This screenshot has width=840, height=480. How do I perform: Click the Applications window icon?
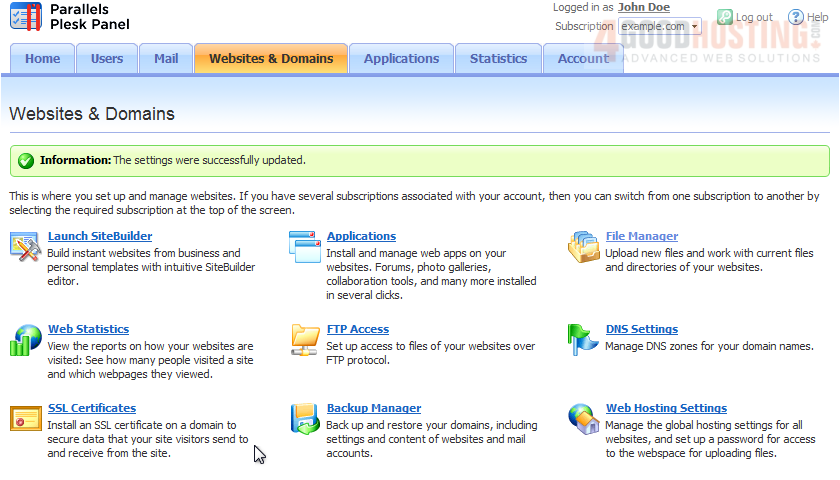tap(304, 246)
